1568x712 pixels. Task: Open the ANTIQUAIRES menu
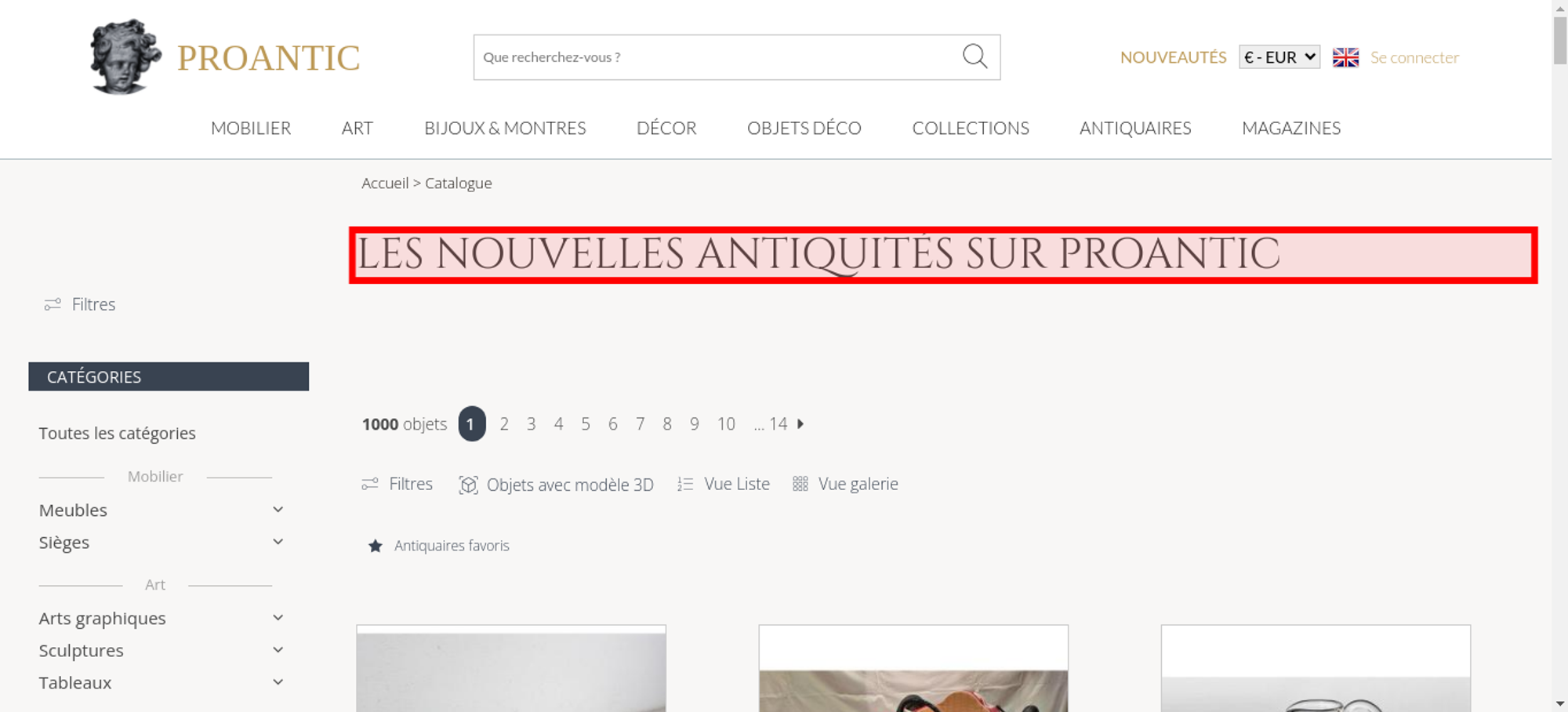pyautogui.click(x=1135, y=128)
